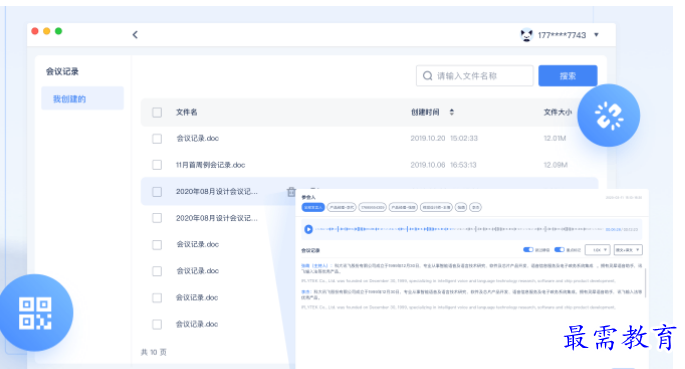Focus the 请输入文件名称 search field
Image resolution: width=685 pixels, height=369 pixels.
(x=475, y=76)
